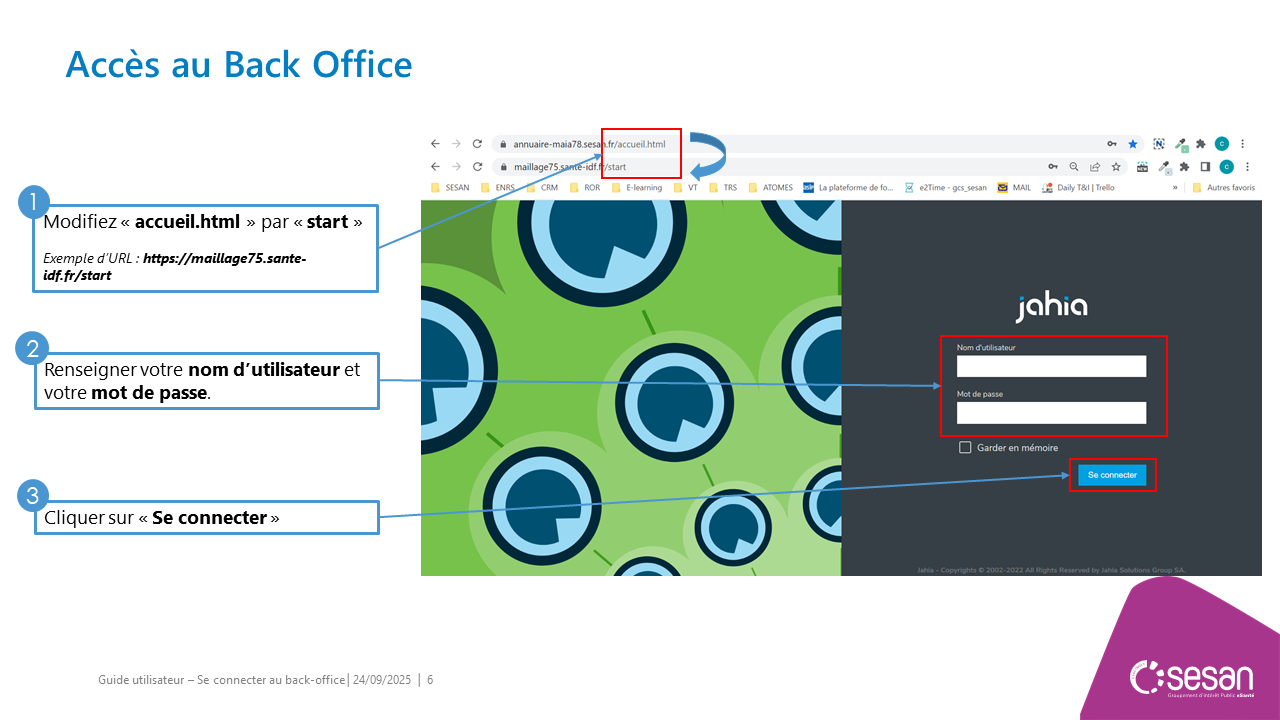Click the share icon in the maillage75 address bar
This screenshot has width=1280, height=720.
(1095, 167)
